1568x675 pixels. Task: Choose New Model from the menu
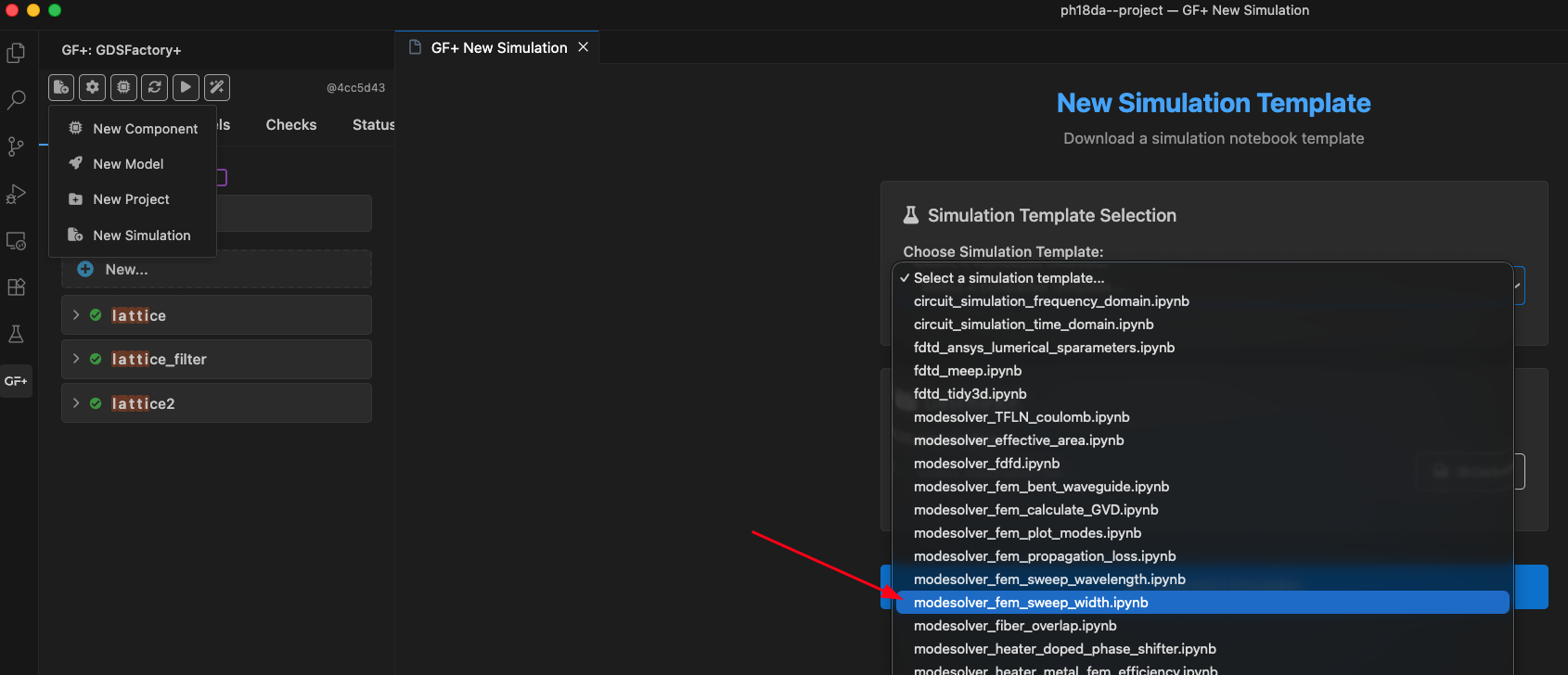click(x=133, y=164)
